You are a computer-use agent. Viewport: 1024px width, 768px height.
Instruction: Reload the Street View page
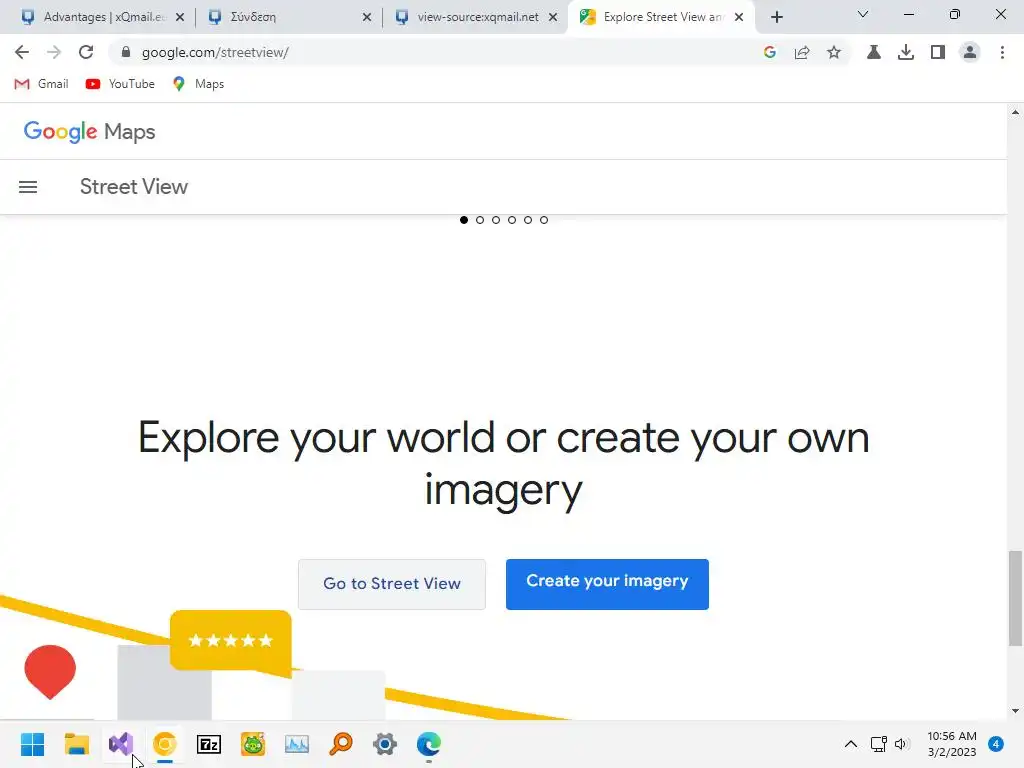click(86, 52)
